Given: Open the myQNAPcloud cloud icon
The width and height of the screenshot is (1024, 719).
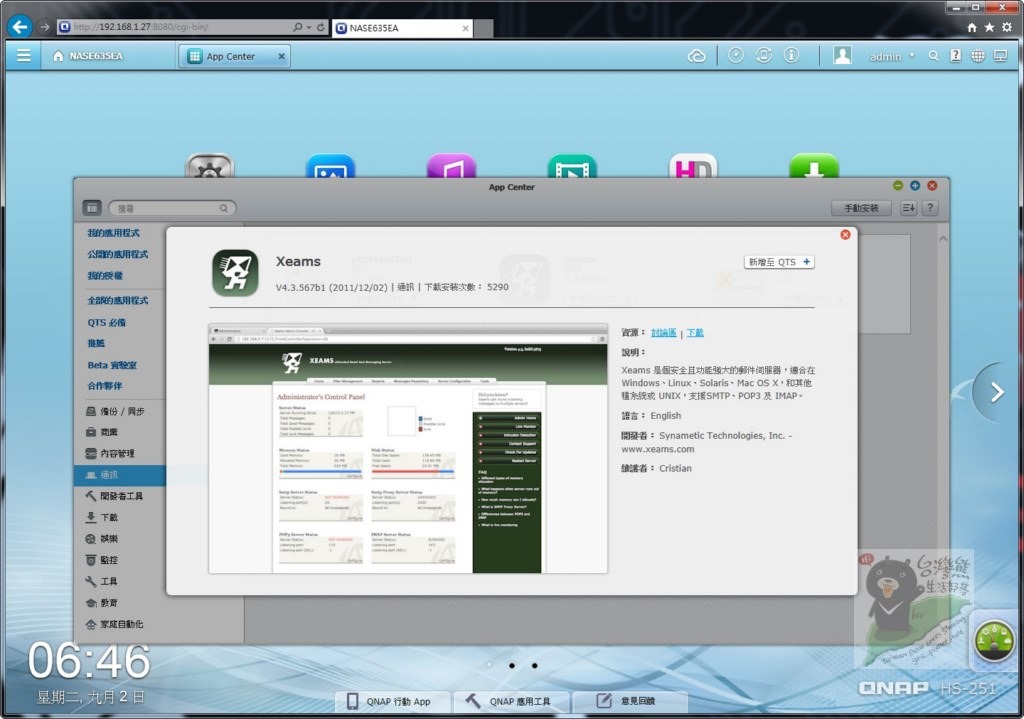Looking at the screenshot, I should [x=697, y=56].
